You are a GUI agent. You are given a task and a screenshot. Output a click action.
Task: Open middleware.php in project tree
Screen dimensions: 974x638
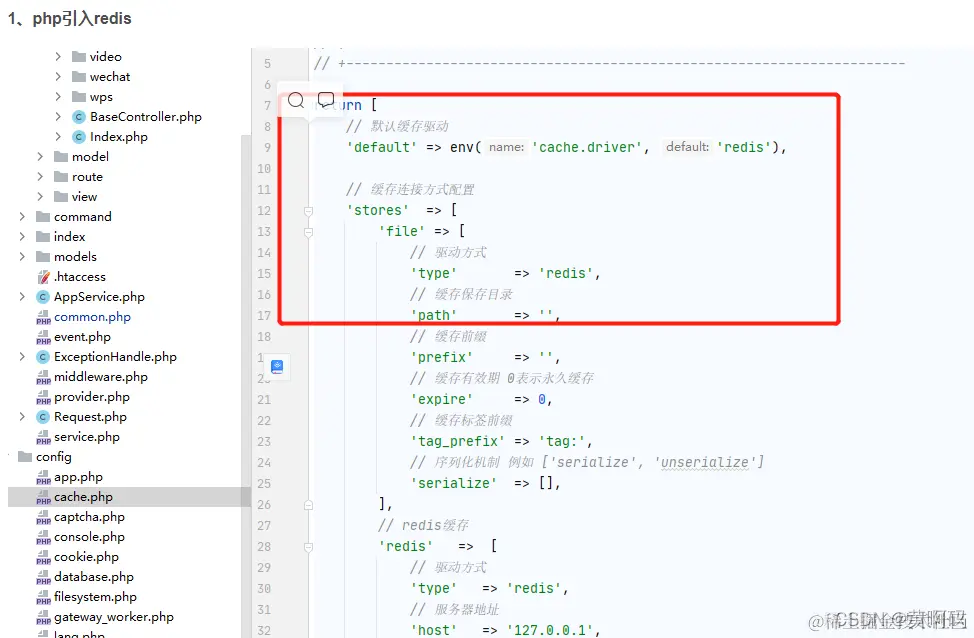pyautogui.click(x=101, y=376)
